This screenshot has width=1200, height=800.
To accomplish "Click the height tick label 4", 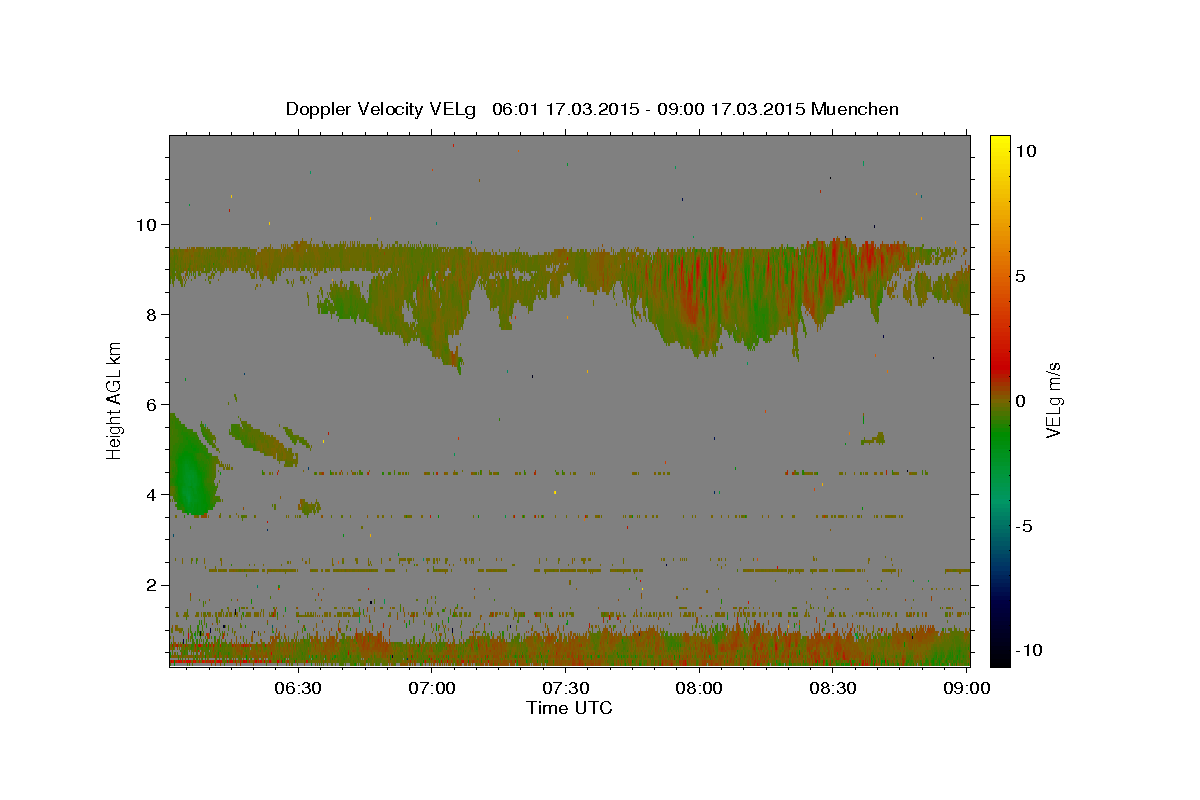I will click(x=152, y=494).
